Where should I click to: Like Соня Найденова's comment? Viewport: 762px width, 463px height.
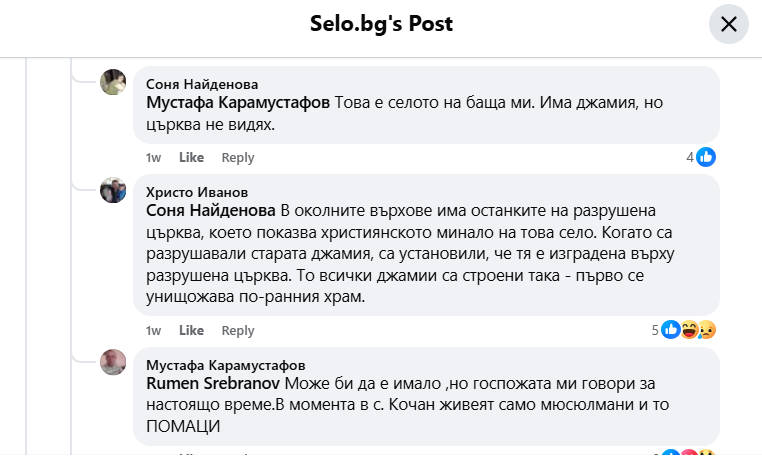point(191,158)
